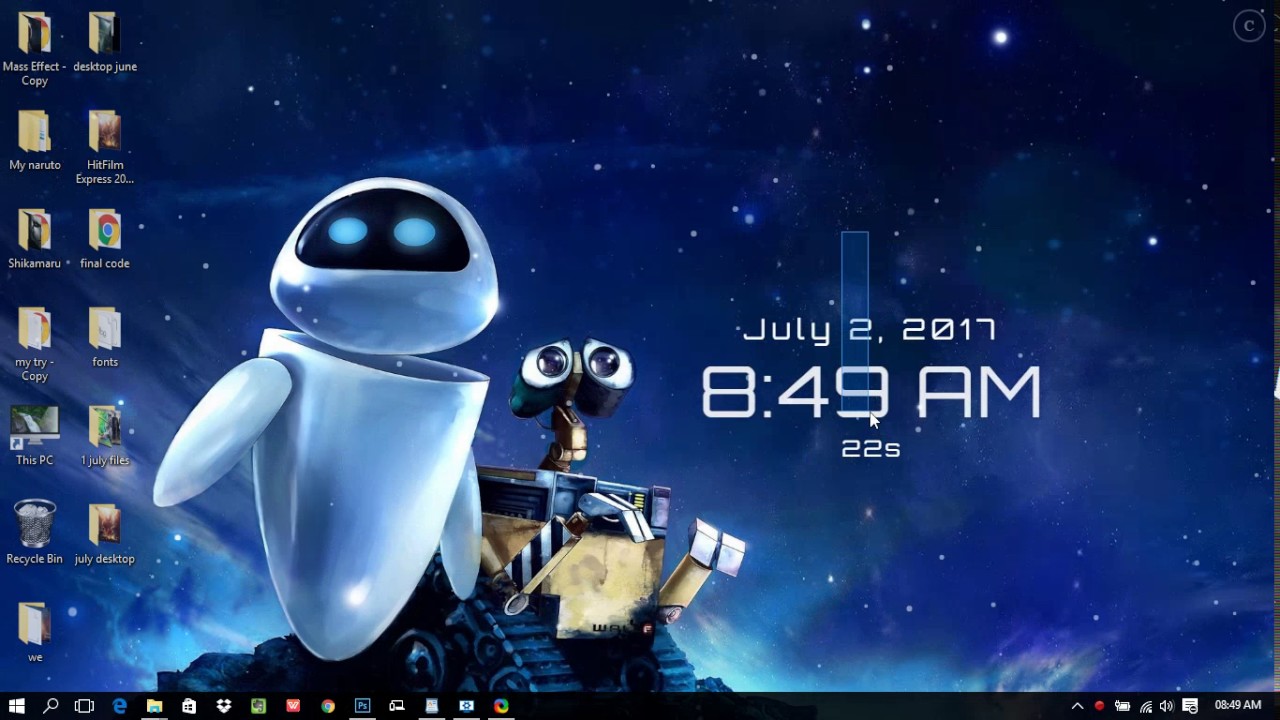Select the Mass Effect - Copy folder
The height and width of the screenshot is (720, 1280).
tap(34, 50)
